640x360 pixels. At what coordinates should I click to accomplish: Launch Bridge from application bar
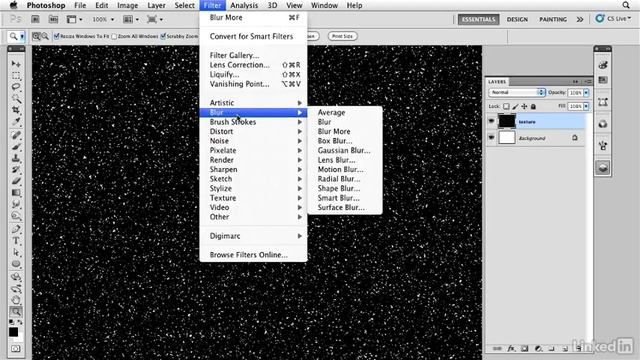[x=36, y=19]
